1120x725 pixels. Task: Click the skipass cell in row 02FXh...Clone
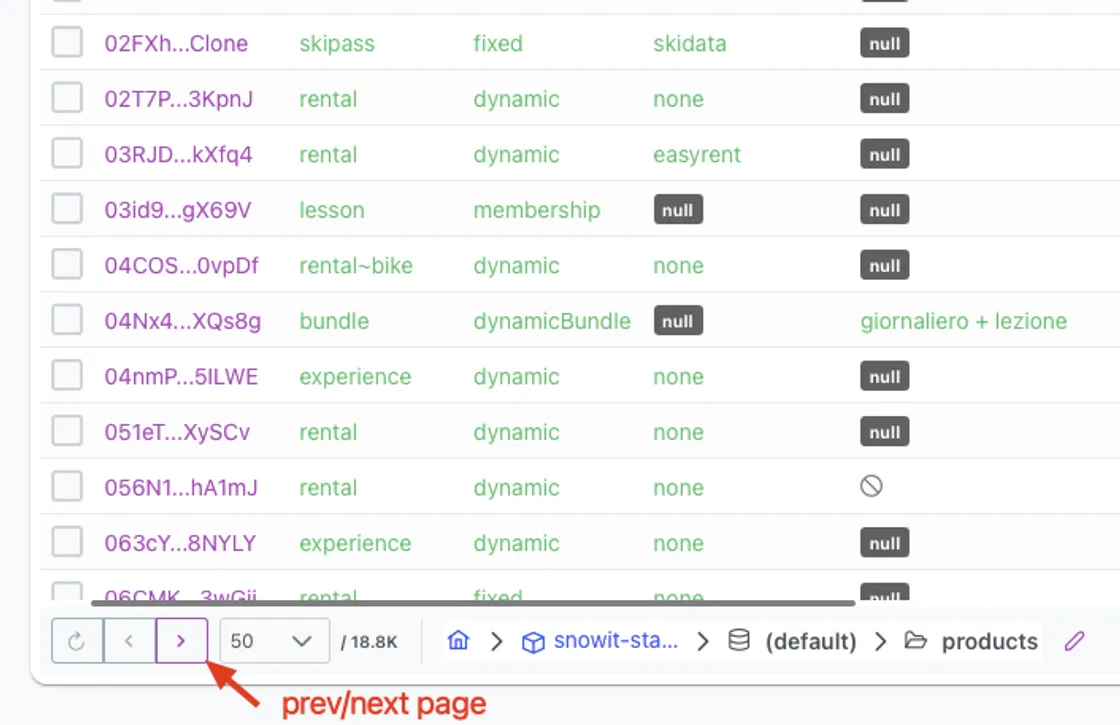(336, 44)
